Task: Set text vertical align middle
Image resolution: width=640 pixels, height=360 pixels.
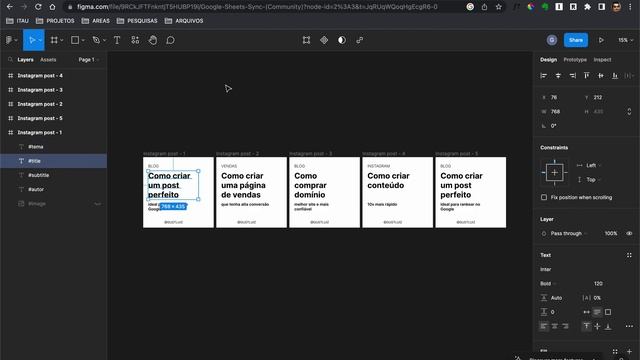Action: point(597,326)
